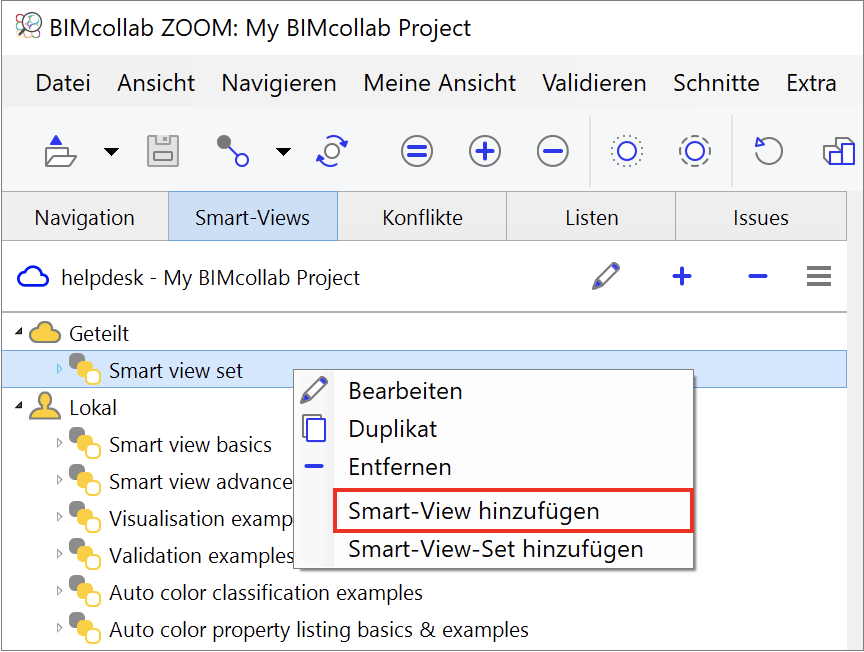Click the building blocks icon
Screen dimensions: 864x652
click(839, 151)
